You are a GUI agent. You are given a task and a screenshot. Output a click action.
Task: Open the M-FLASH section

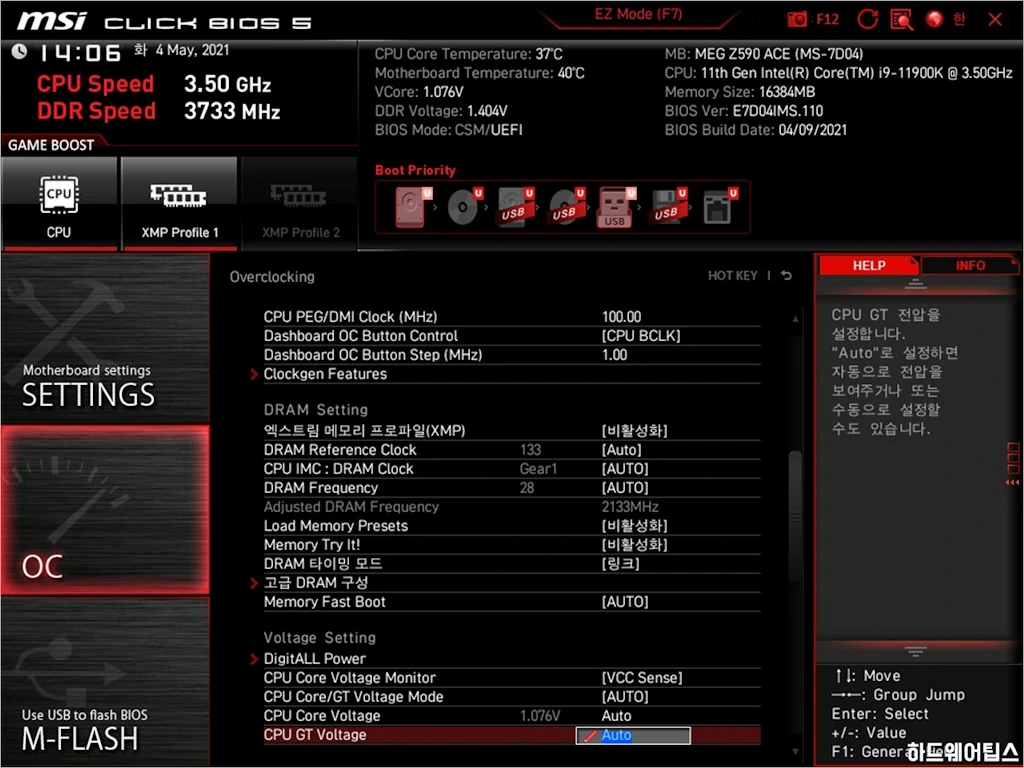point(106,682)
